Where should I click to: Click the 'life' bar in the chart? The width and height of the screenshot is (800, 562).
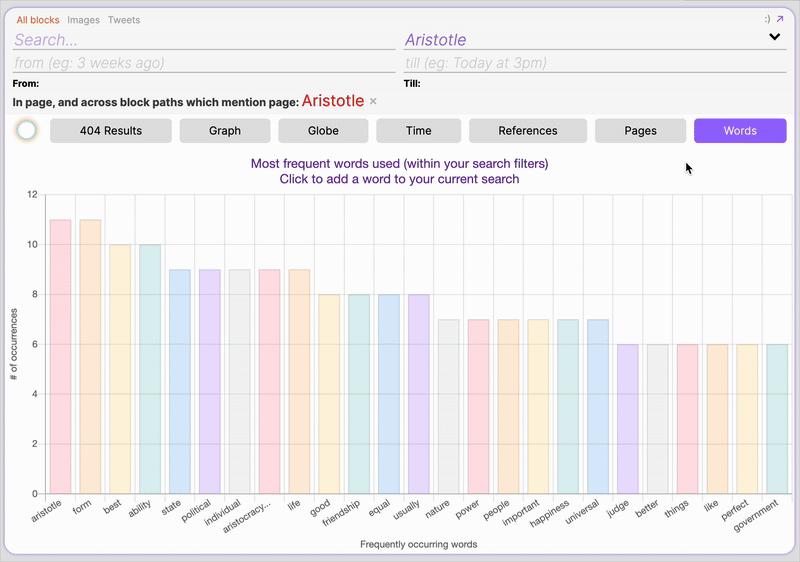point(299,381)
